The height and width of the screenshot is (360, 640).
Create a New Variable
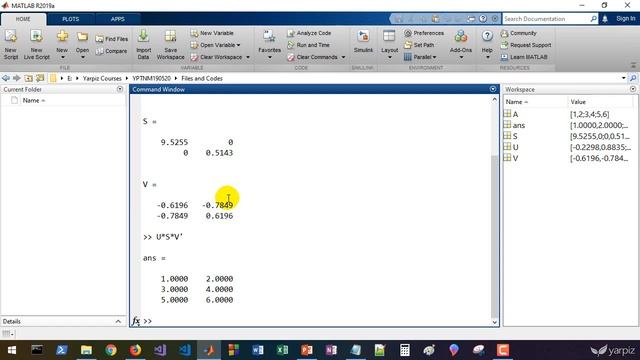tap(212, 33)
